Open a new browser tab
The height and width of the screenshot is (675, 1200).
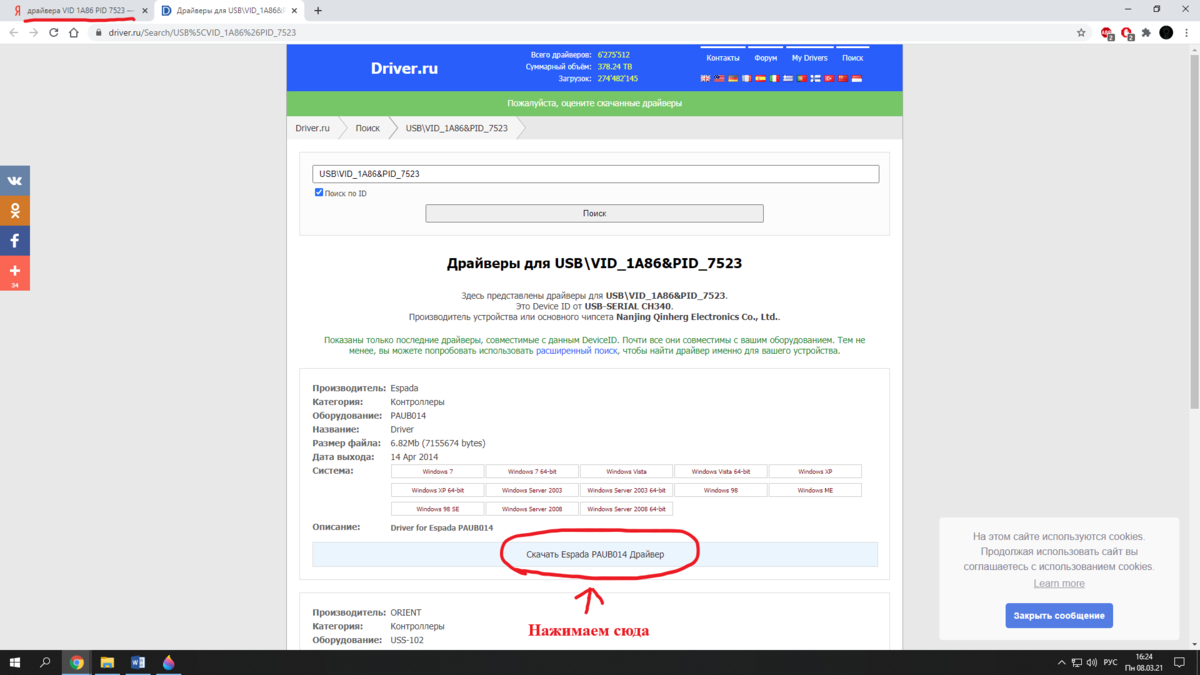click(318, 10)
